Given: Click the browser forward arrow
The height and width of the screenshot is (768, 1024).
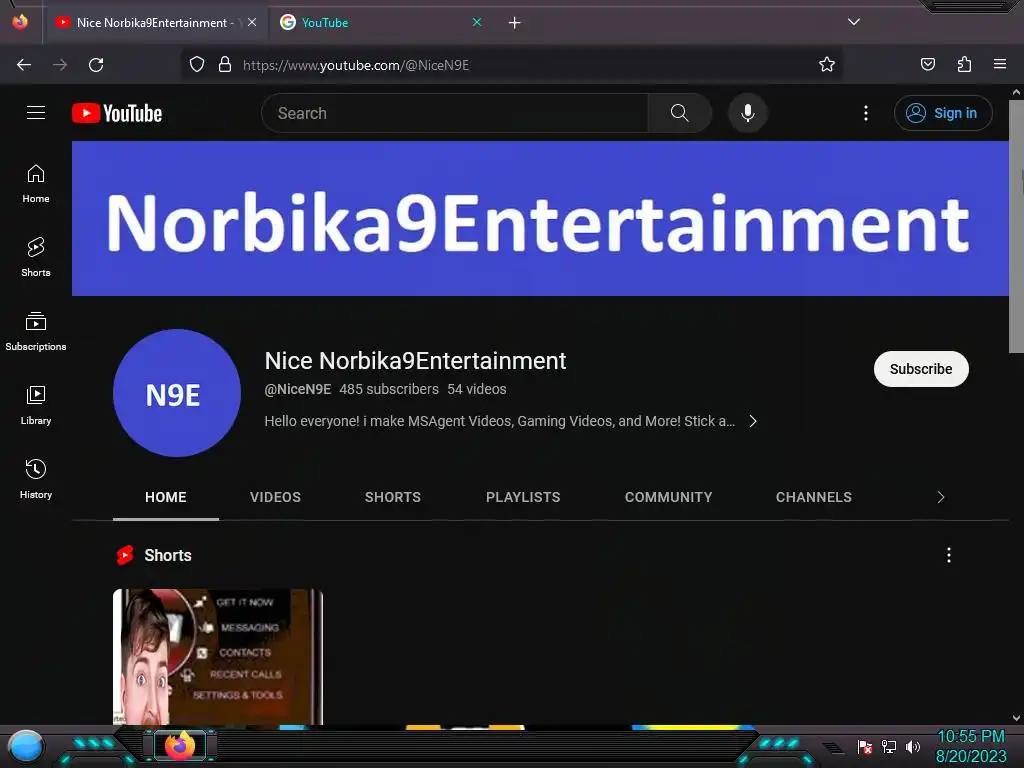Looking at the screenshot, I should (60, 65).
